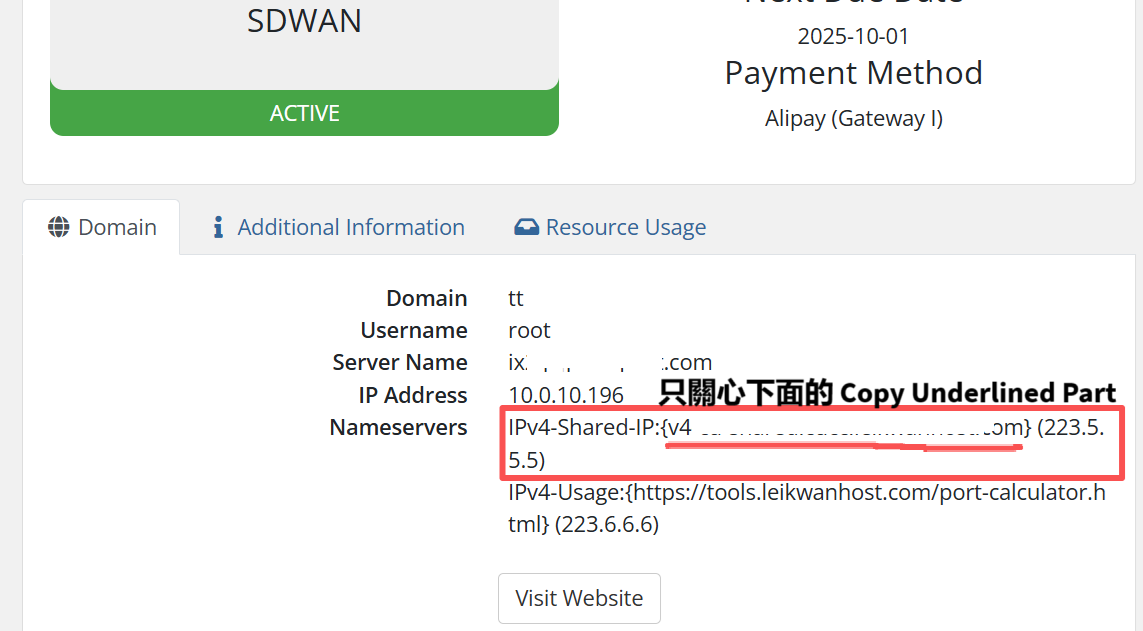Click the Copy Underlined Part annotation text

click(x=977, y=392)
